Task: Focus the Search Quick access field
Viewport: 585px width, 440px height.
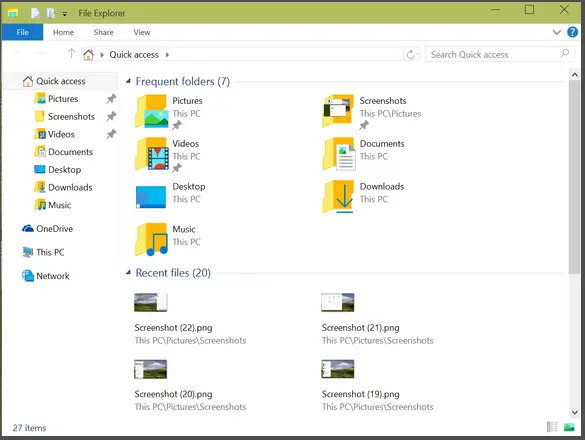Action: 500,54
